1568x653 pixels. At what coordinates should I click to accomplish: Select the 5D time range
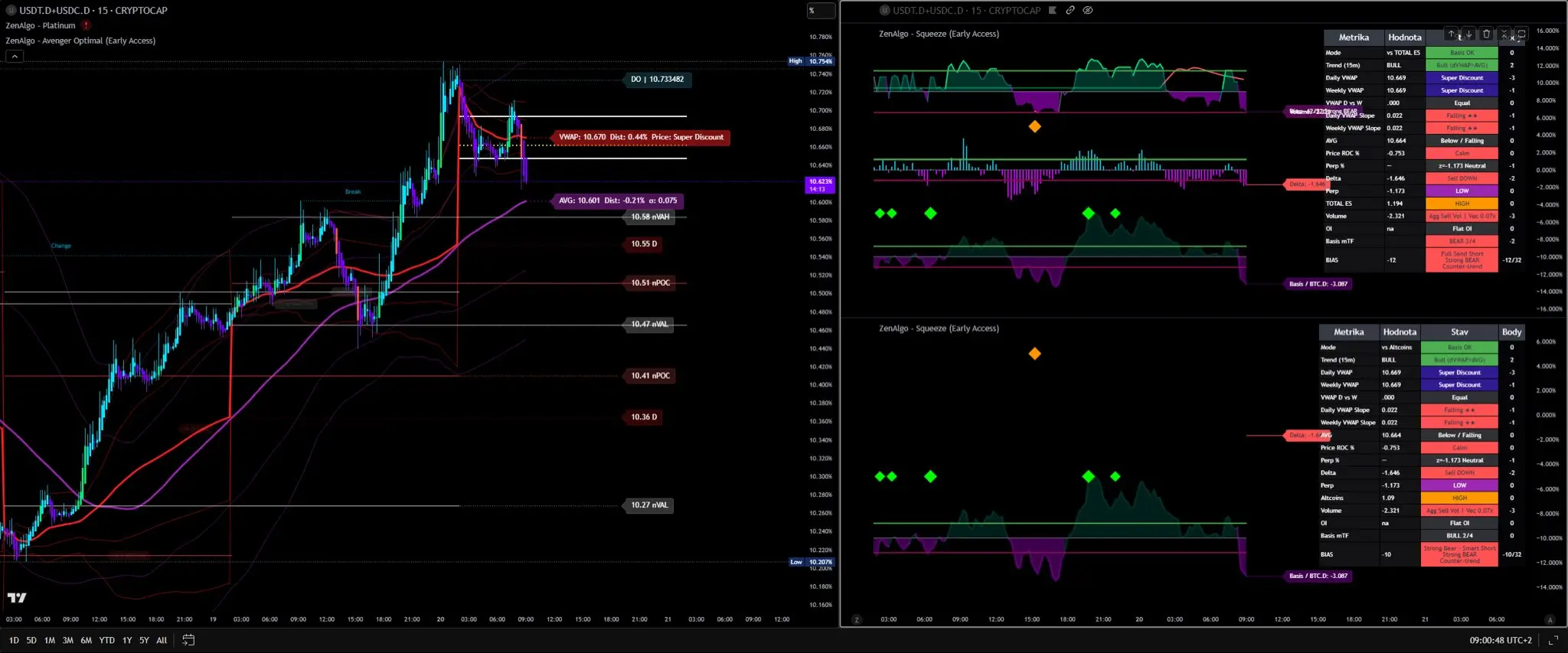point(31,640)
